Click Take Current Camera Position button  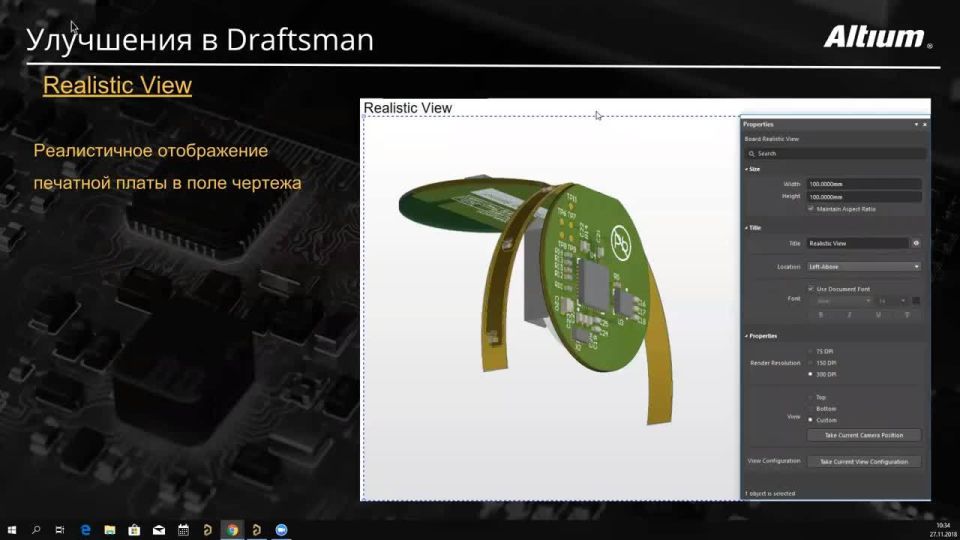click(864, 435)
